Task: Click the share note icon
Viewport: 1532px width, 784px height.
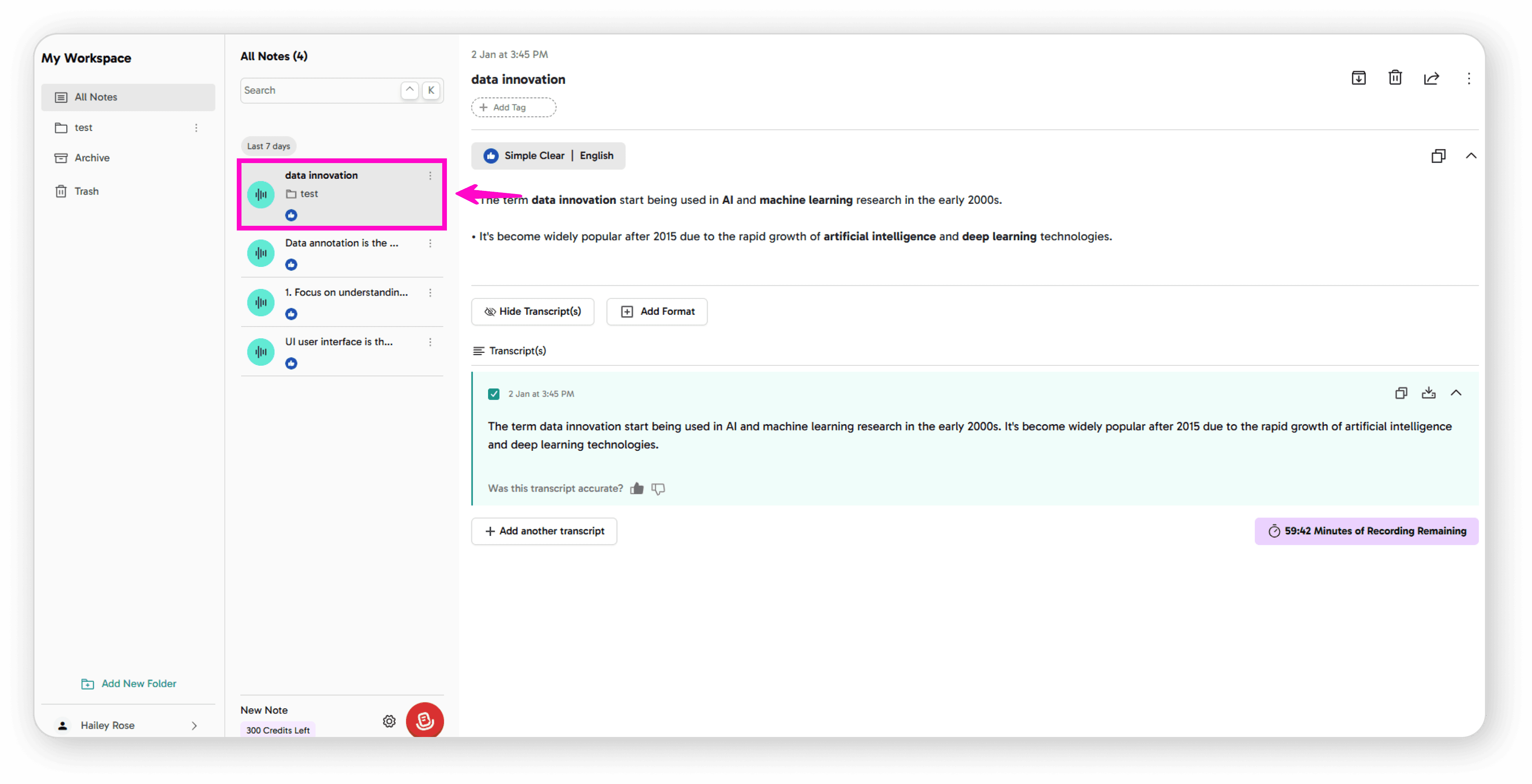Action: (1431, 78)
